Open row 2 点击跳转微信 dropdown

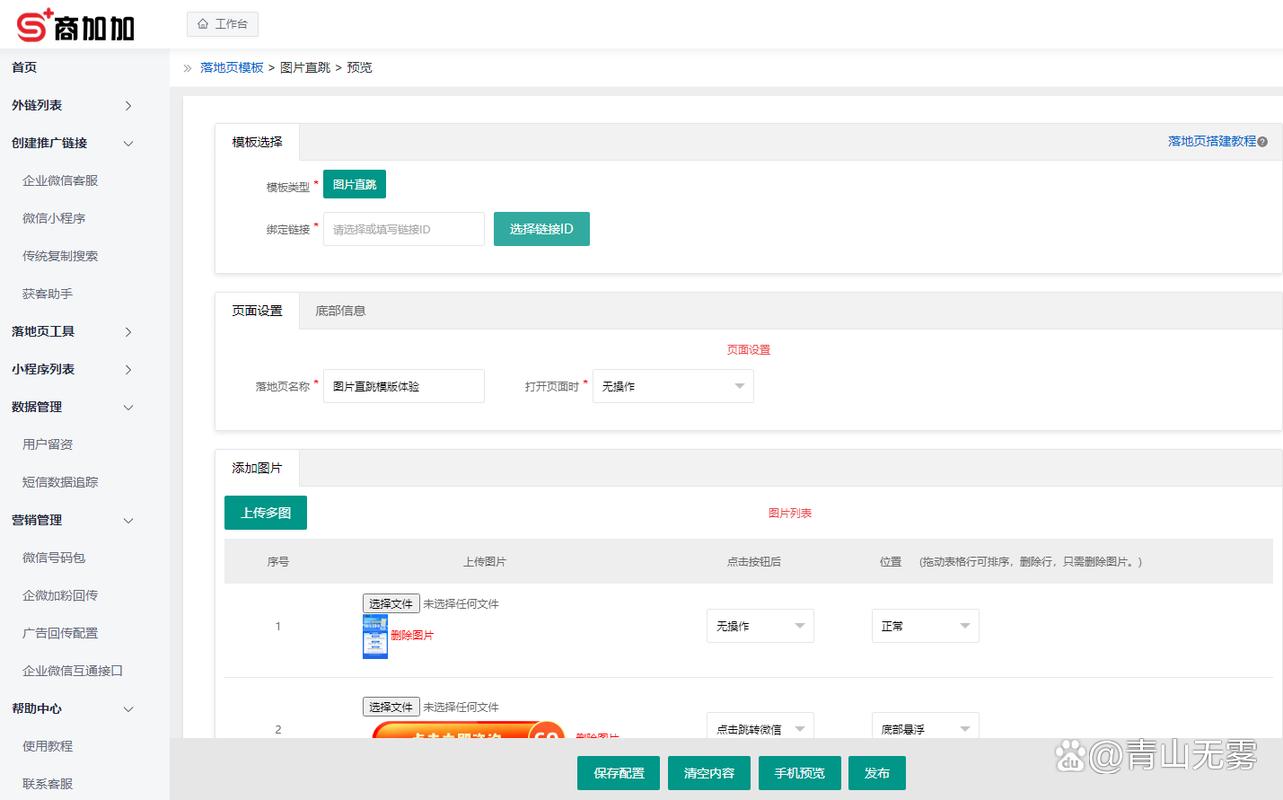(760, 726)
